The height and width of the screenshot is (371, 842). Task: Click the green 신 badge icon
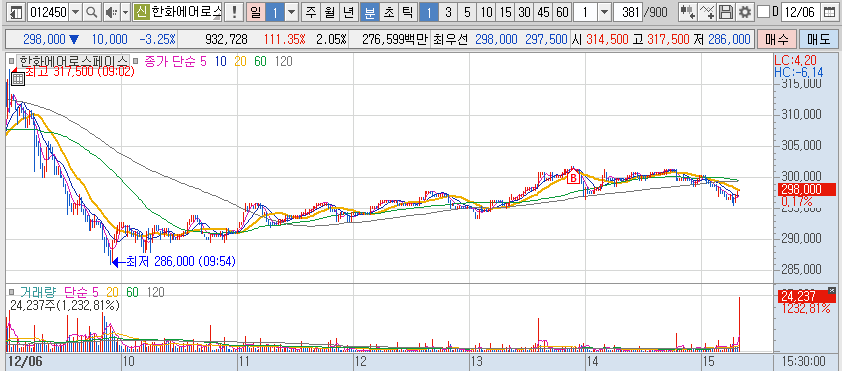click(x=142, y=12)
